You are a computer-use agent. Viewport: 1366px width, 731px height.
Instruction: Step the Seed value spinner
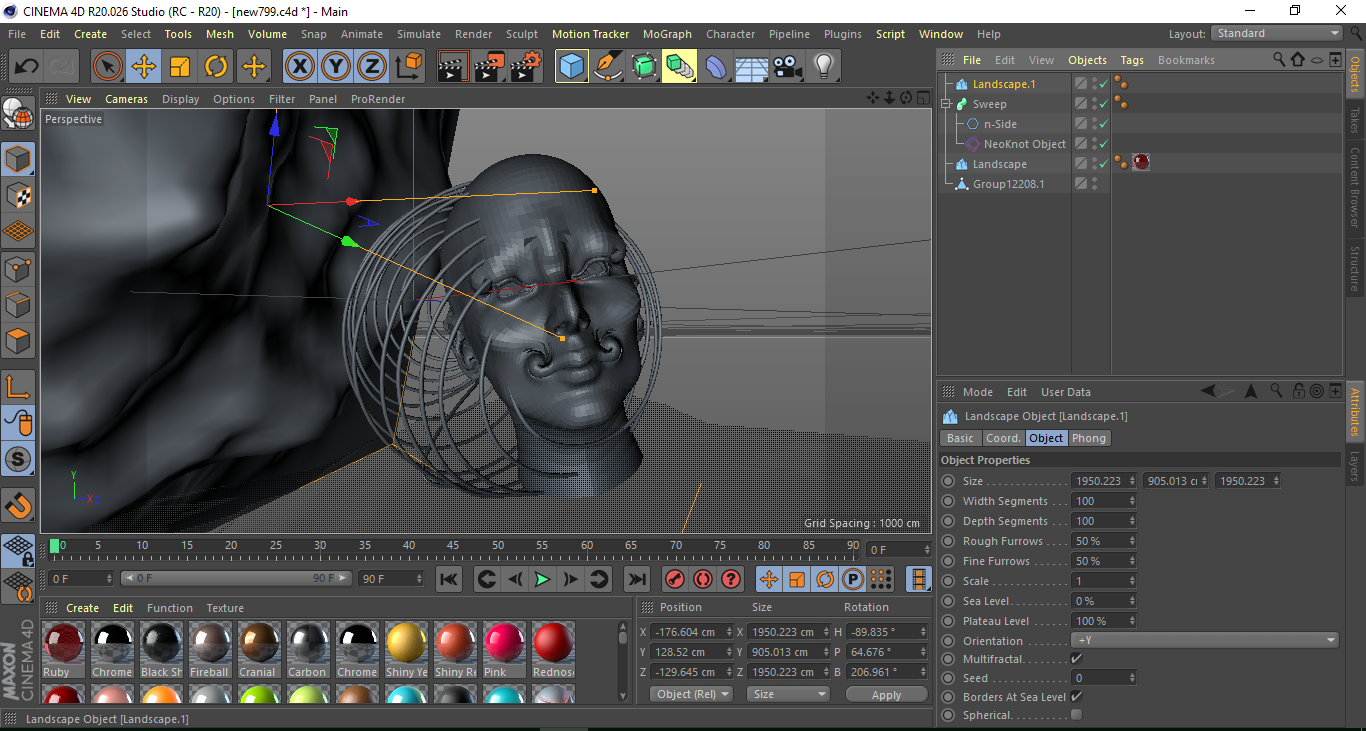[1132, 678]
